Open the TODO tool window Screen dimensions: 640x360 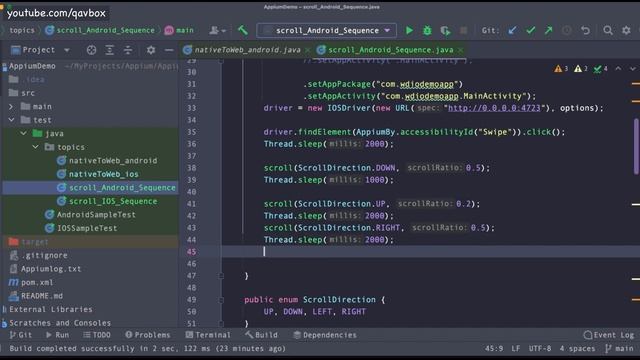97,335
